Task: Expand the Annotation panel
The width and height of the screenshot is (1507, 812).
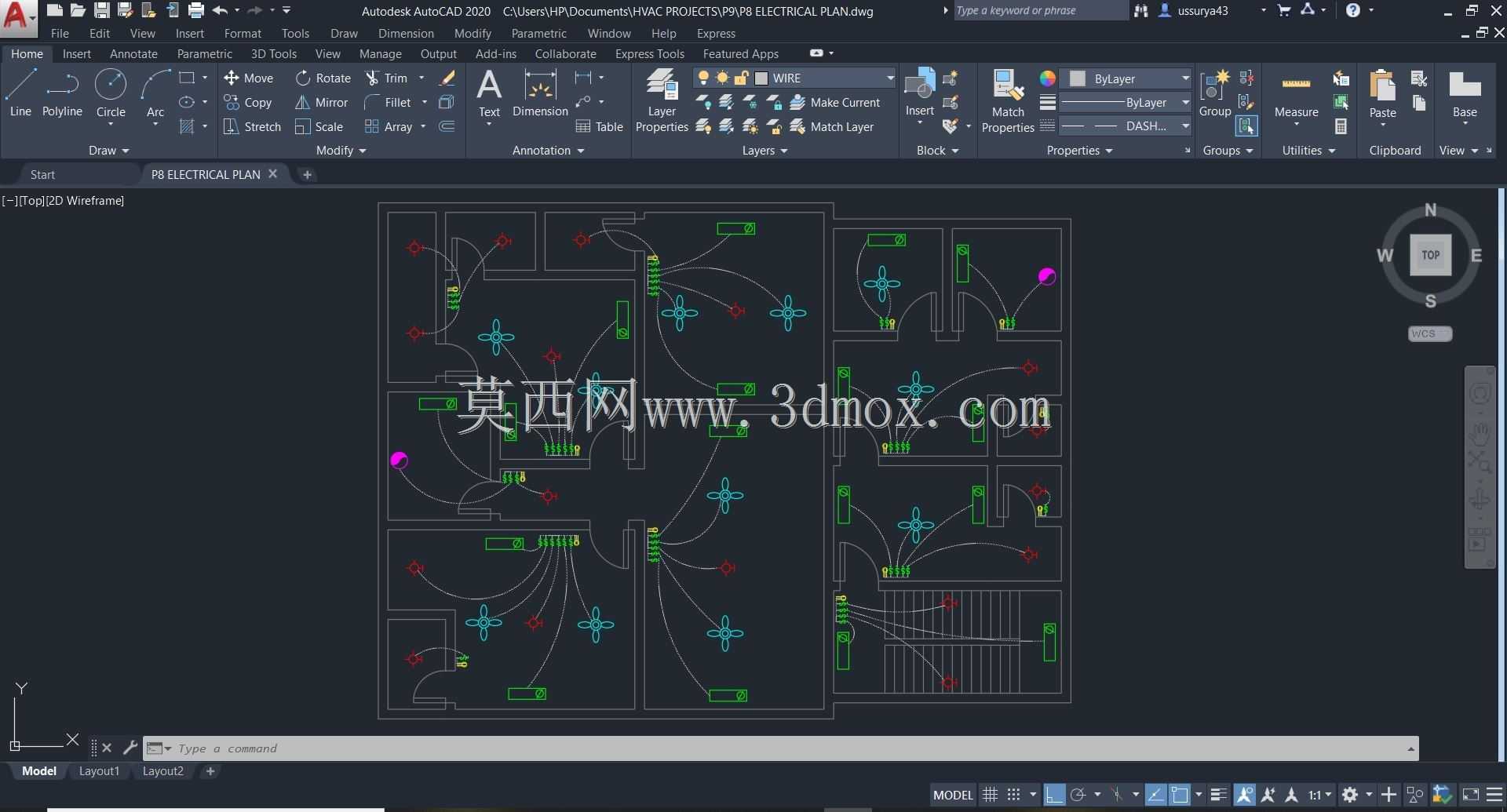Action: [549, 151]
